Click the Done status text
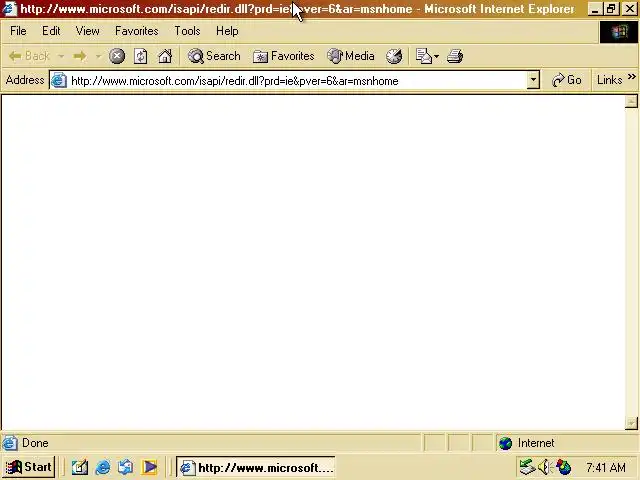640x480 pixels. pyautogui.click(x=35, y=443)
